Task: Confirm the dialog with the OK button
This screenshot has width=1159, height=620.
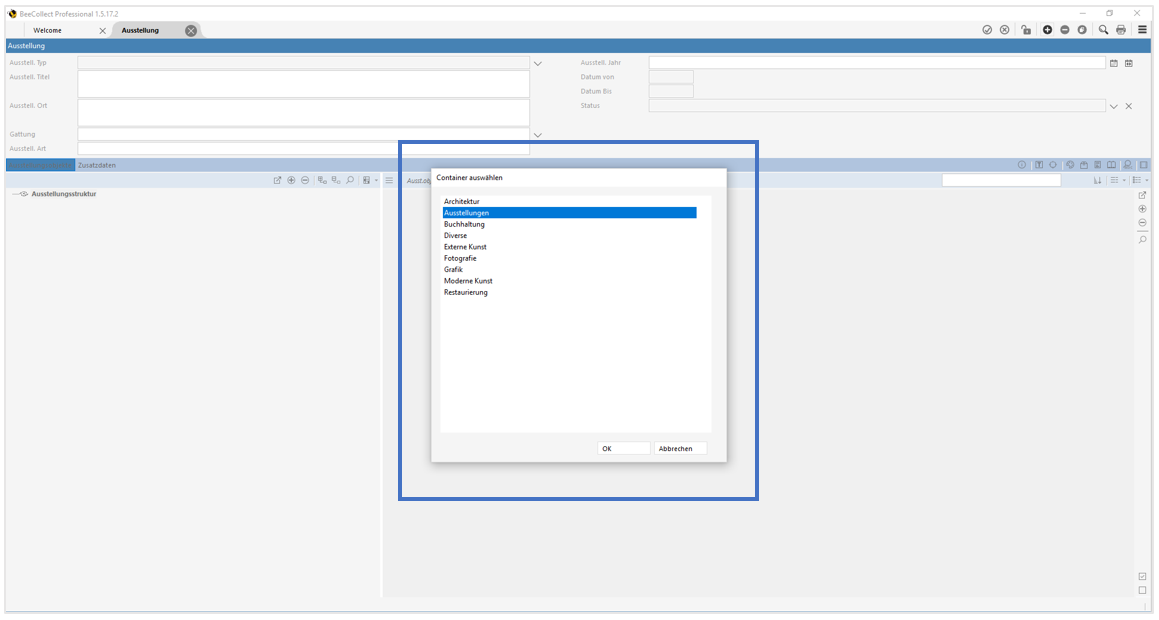Action: coord(623,449)
